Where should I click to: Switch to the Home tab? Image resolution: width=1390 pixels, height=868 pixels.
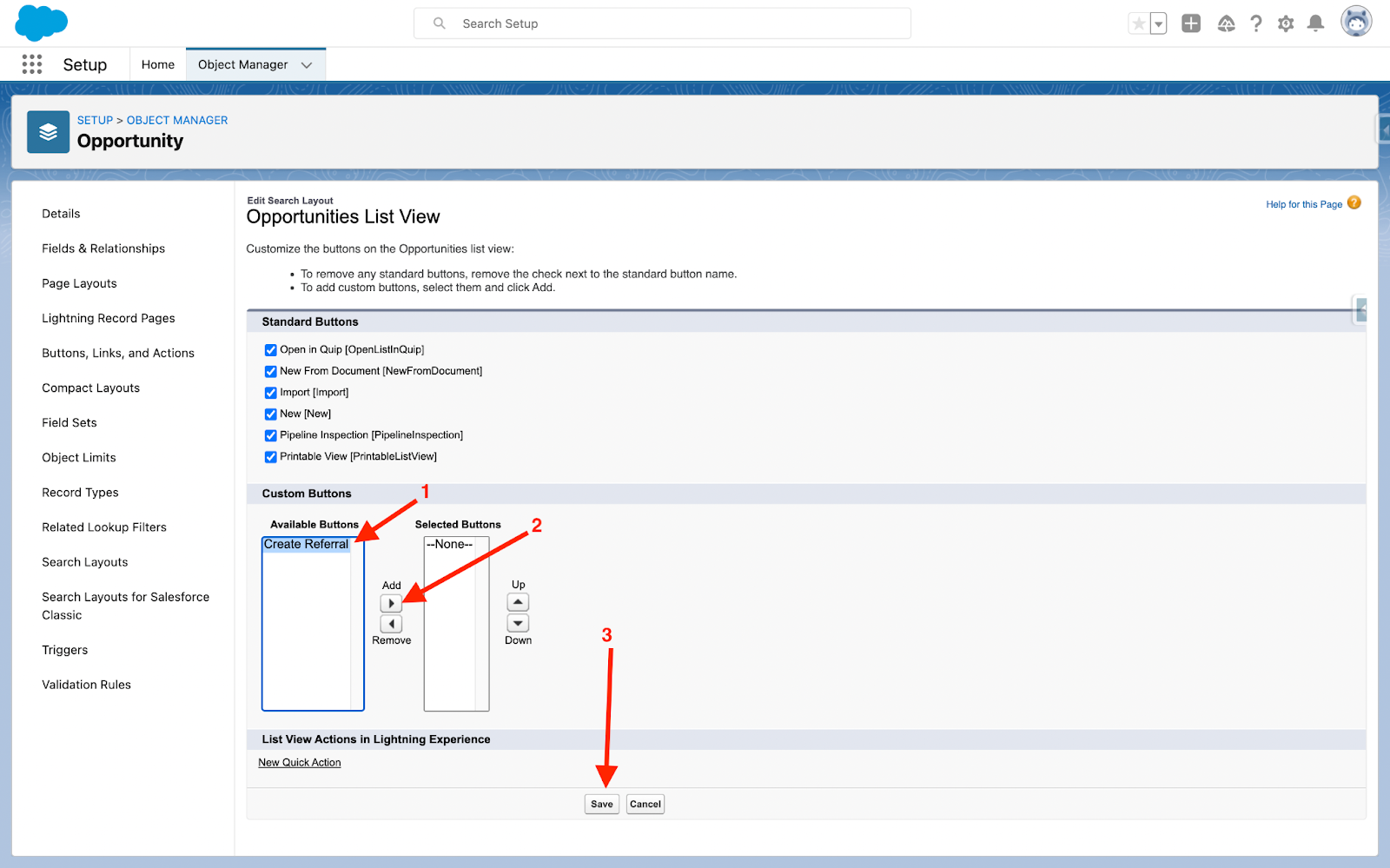(158, 64)
